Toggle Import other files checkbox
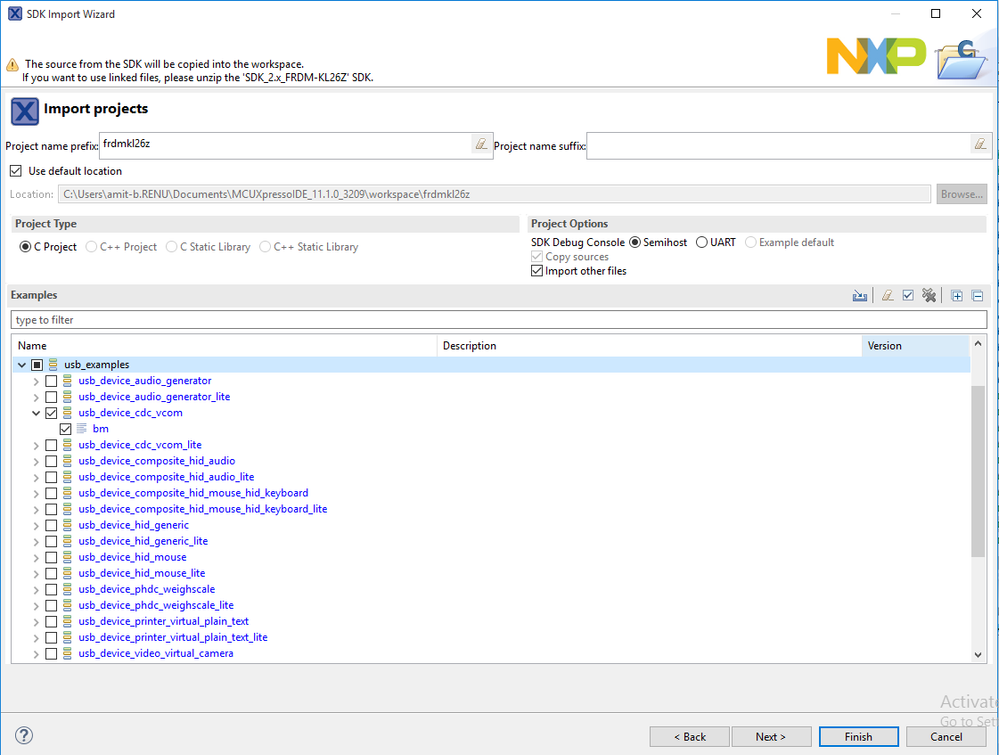The width and height of the screenshot is (999, 755). [x=537, y=271]
